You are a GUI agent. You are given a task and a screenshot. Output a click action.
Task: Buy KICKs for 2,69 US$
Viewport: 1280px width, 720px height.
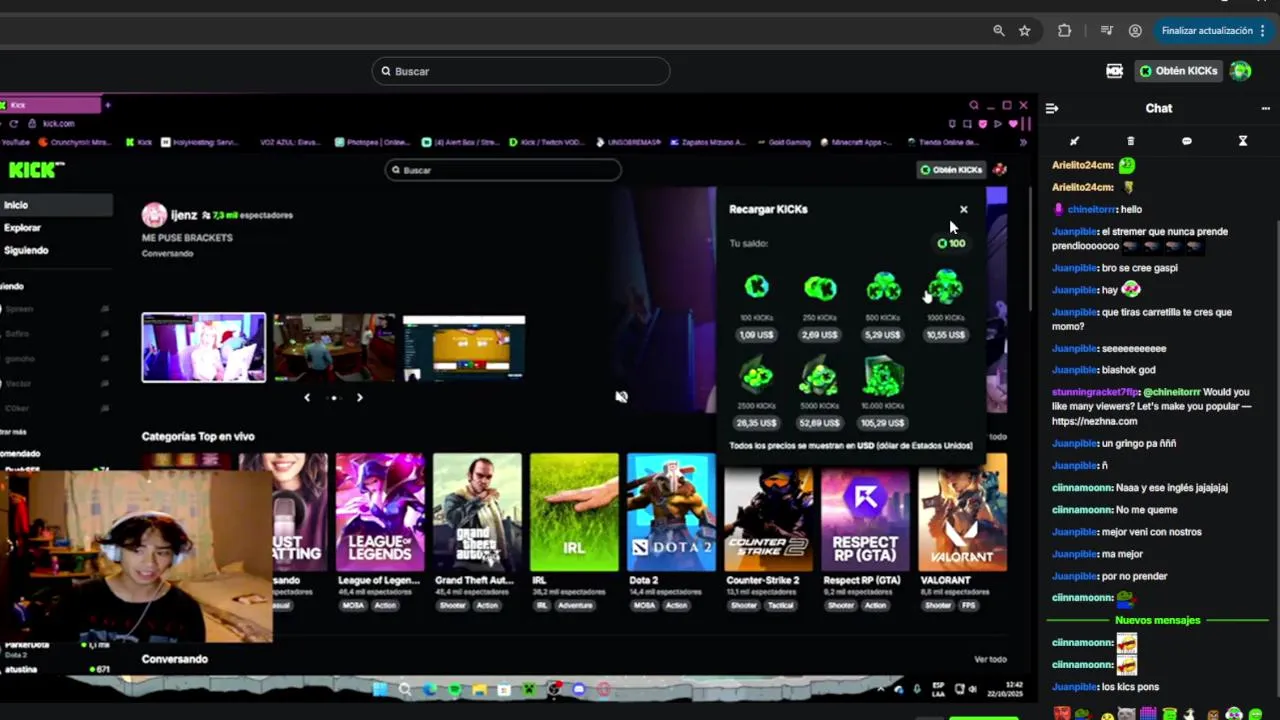[x=820, y=335]
